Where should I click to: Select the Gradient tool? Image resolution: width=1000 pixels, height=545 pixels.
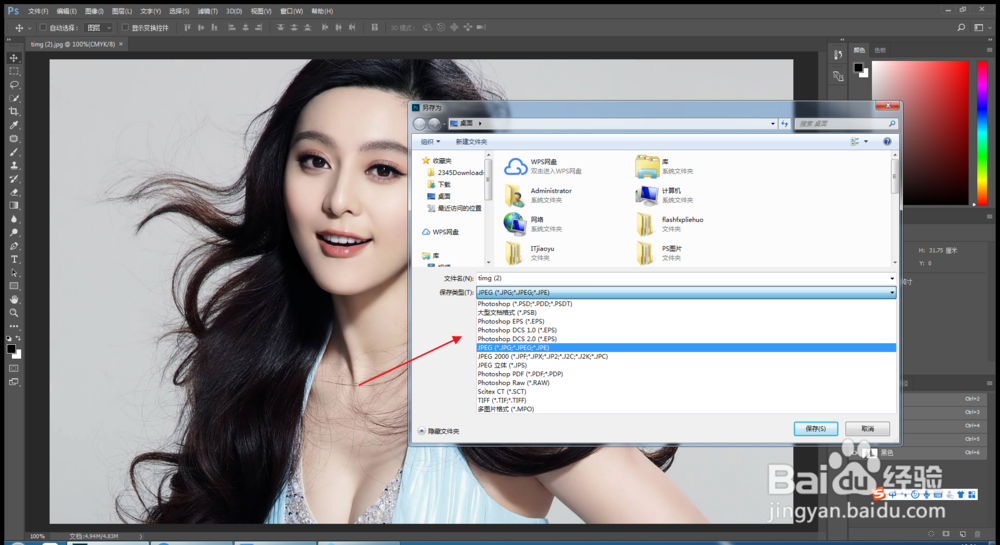[14, 206]
